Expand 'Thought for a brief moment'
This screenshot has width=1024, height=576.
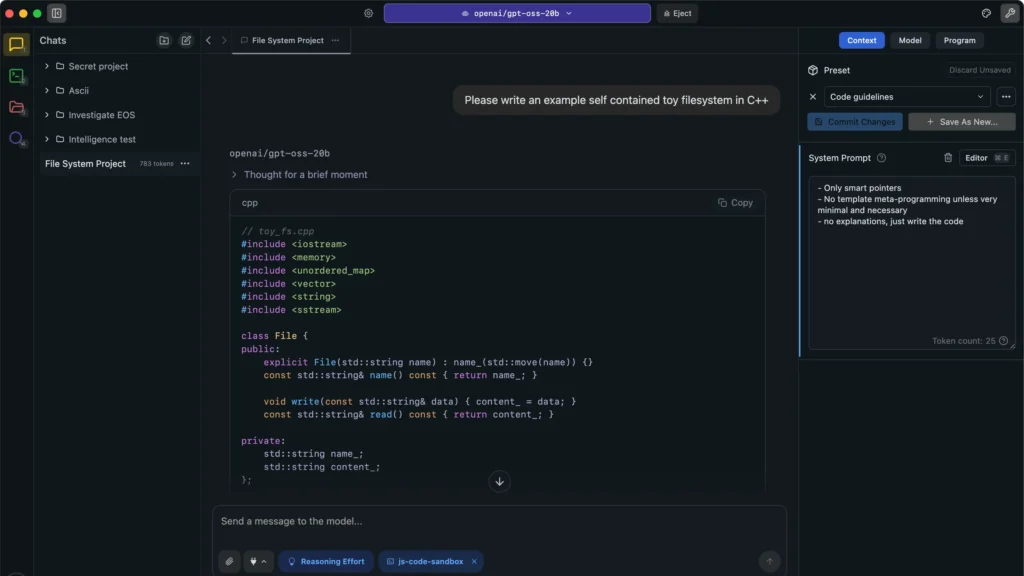click(x=300, y=174)
